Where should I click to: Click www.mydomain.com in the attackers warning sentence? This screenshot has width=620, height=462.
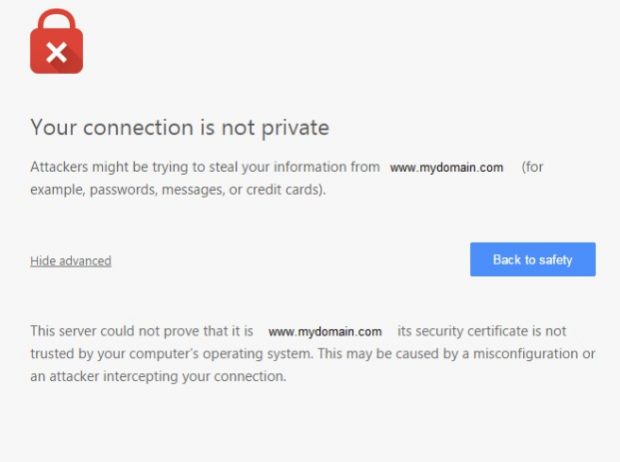[446, 168]
